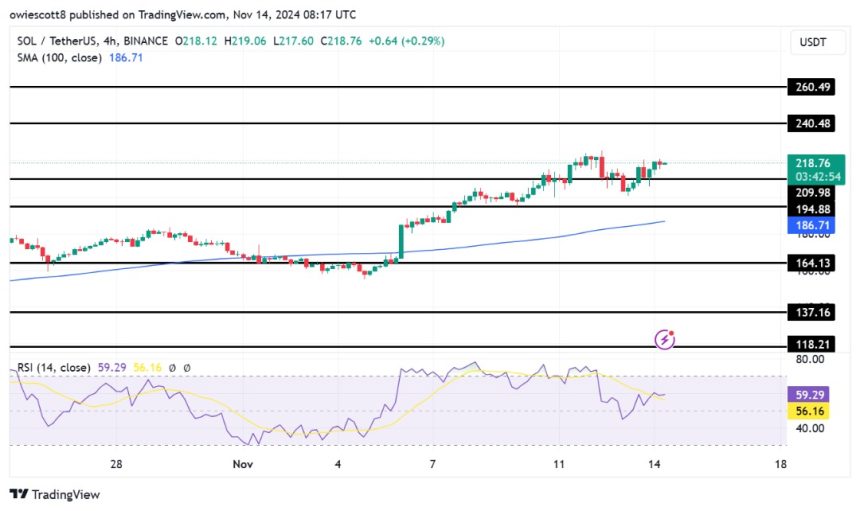Click the TradingView logo at the bottom left
860x511 pixels.
pyautogui.click(x=55, y=494)
